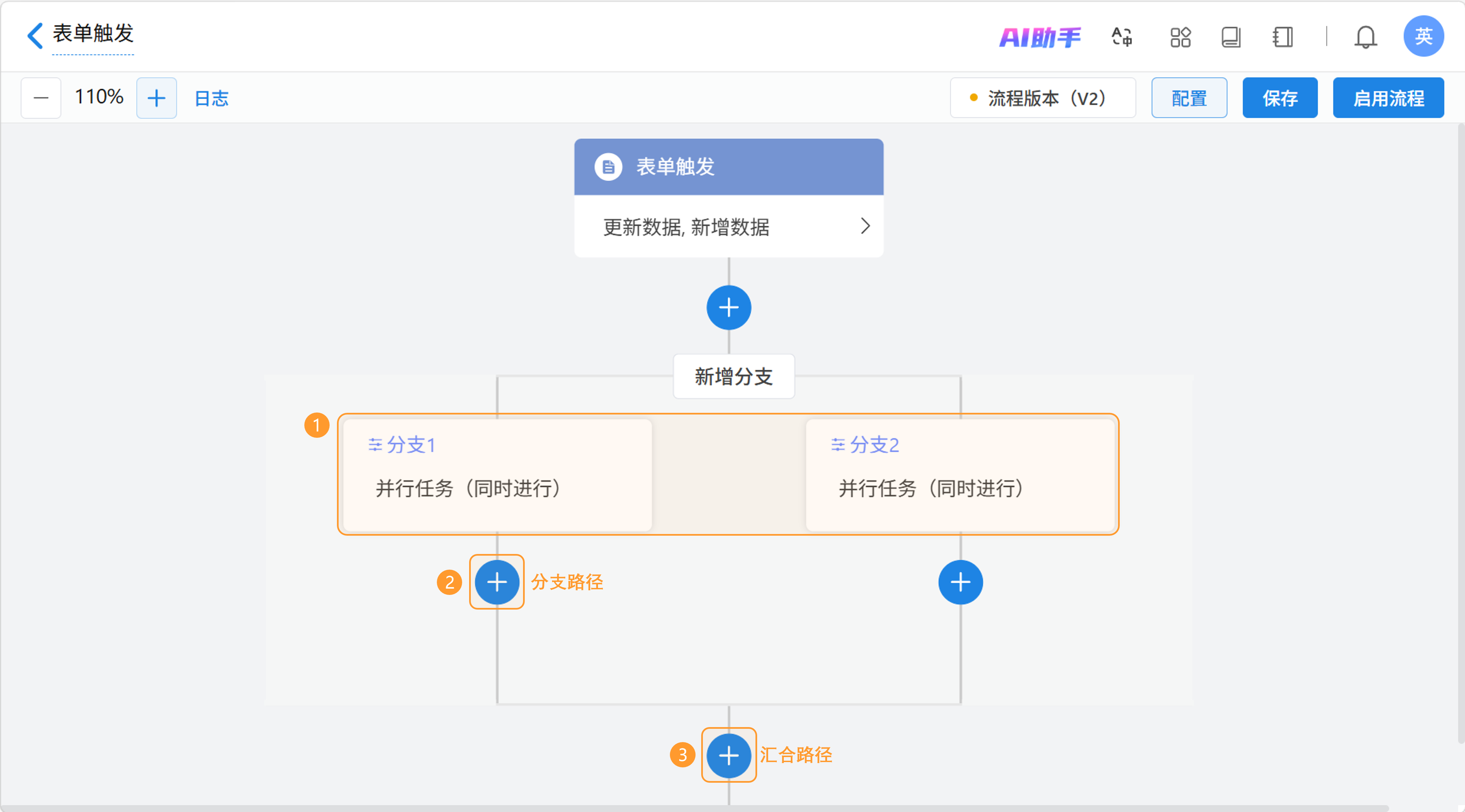
Task: Open the apps grid icon
Action: click(x=1180, y=38)
